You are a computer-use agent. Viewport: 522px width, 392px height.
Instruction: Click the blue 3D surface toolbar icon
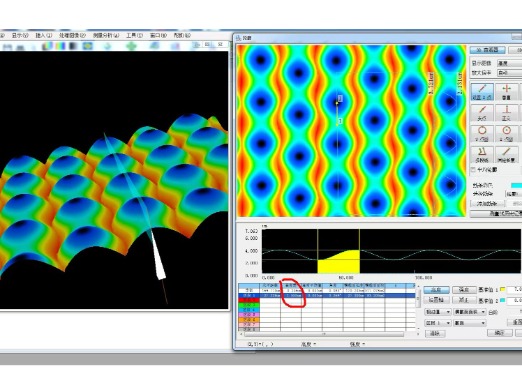154,46
